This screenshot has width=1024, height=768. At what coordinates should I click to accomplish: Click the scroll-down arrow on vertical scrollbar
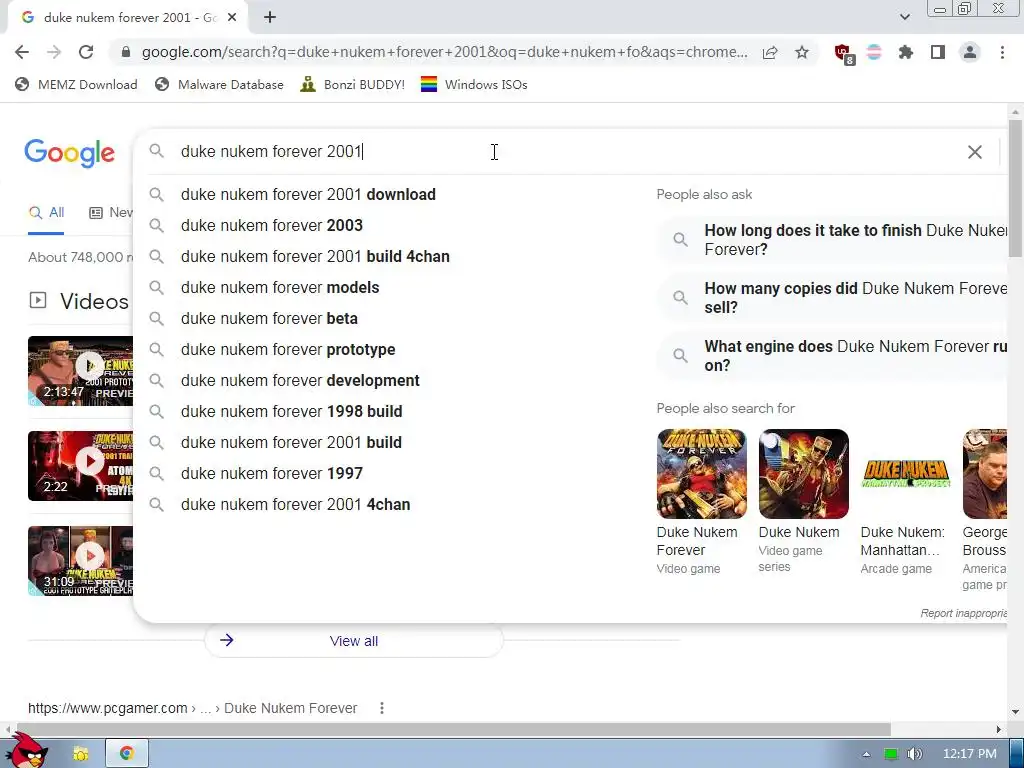[x=1014, y=712]
